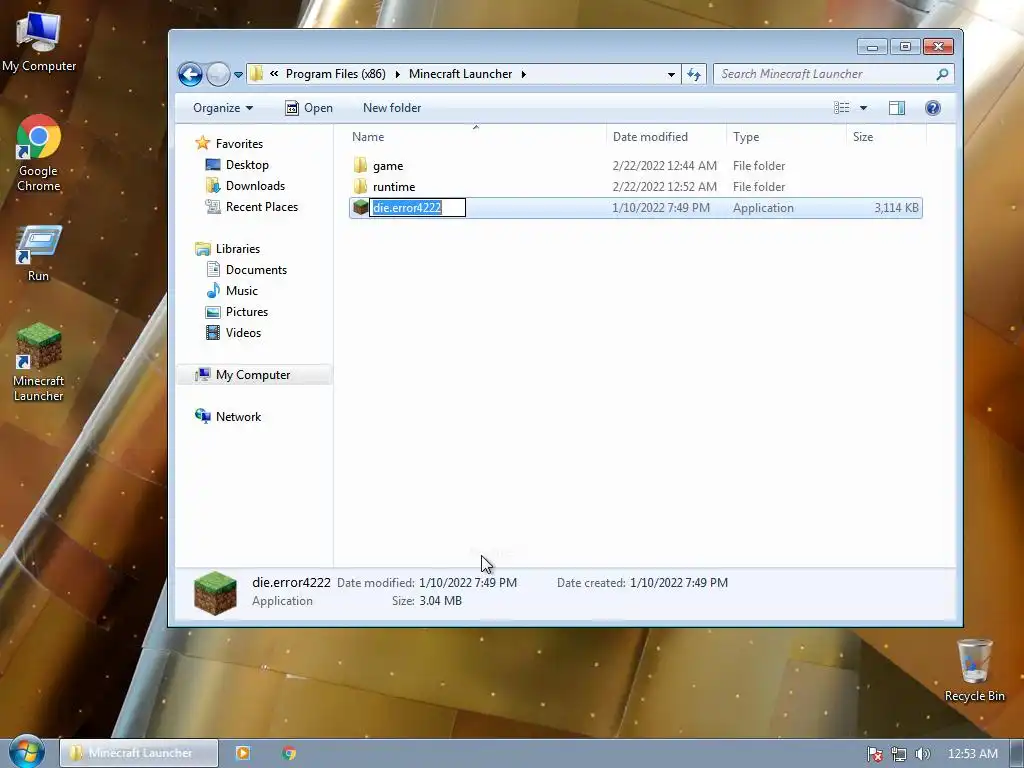This screenshot has height=768, width=1024.
Task: Click the Run desktop shortcut
Action: (39, 253)
